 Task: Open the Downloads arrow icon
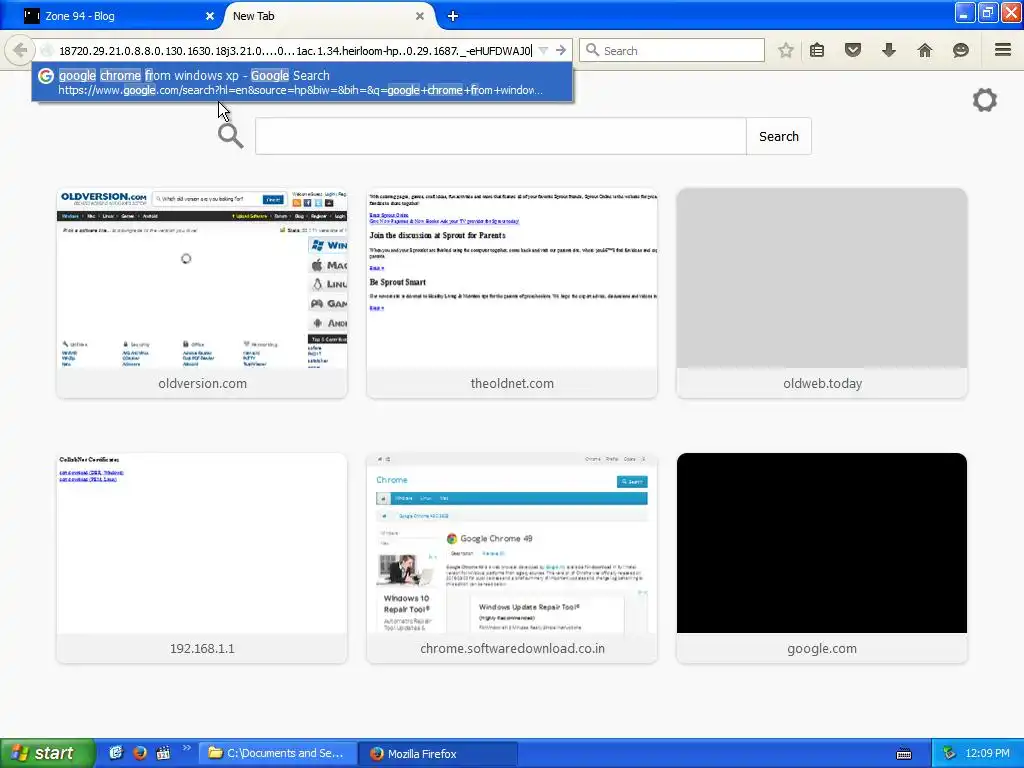click(889, 50)
